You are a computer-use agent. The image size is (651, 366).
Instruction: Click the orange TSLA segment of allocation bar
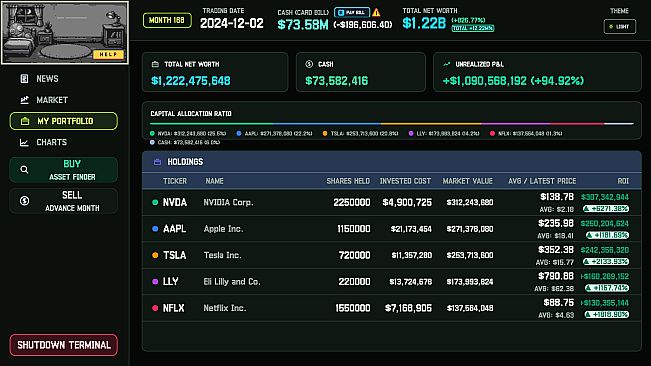click(x=431, y=124)
